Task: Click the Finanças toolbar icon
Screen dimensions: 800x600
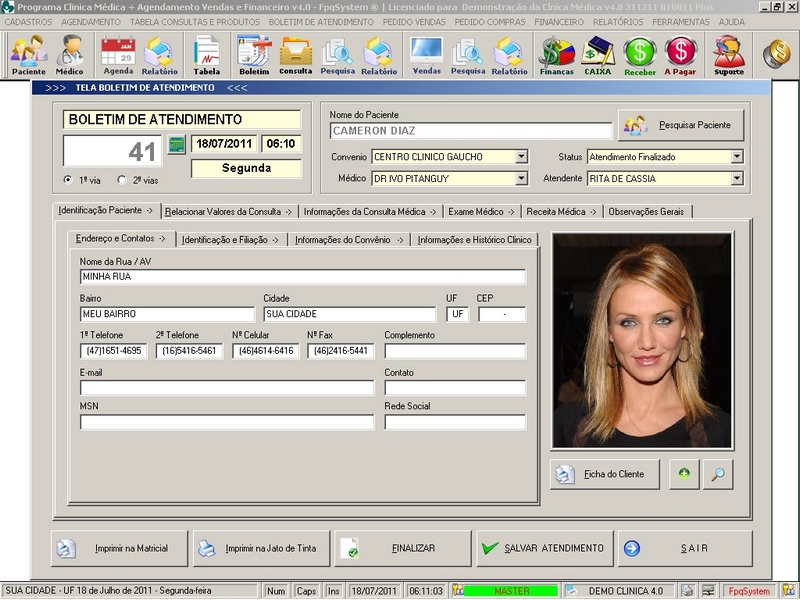Action: [557, 54]
